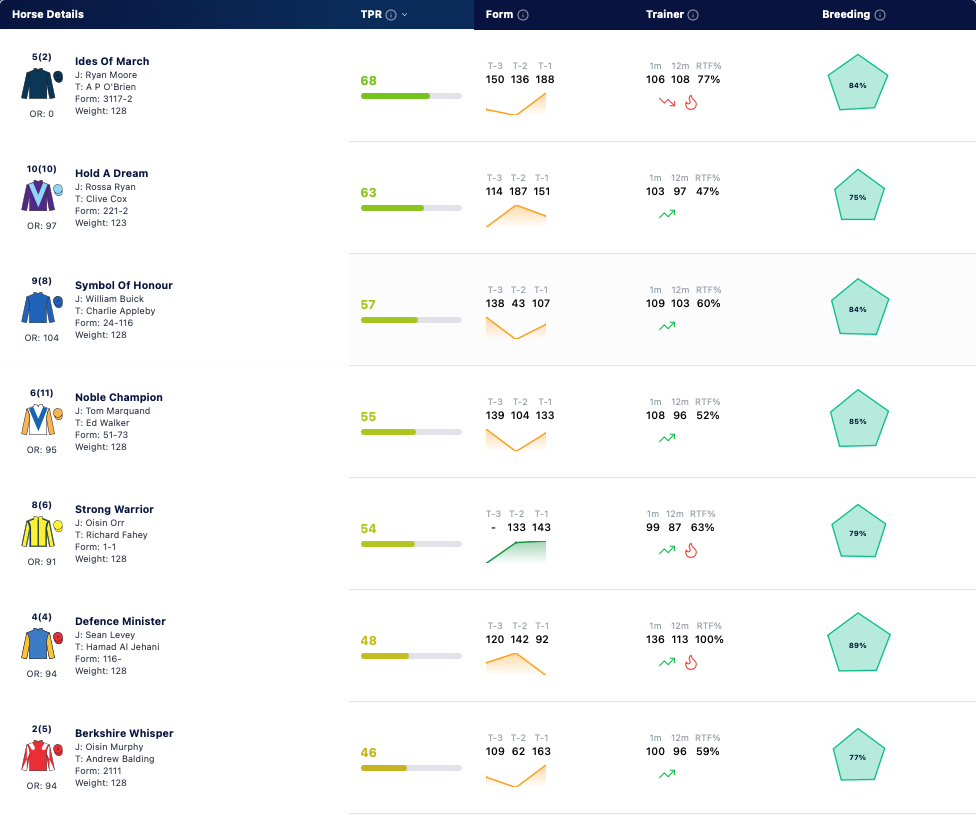Open the Symbol Of Honour horse link
The height and width of the screenshot is (815, 976).
click(x=124, y=285)
